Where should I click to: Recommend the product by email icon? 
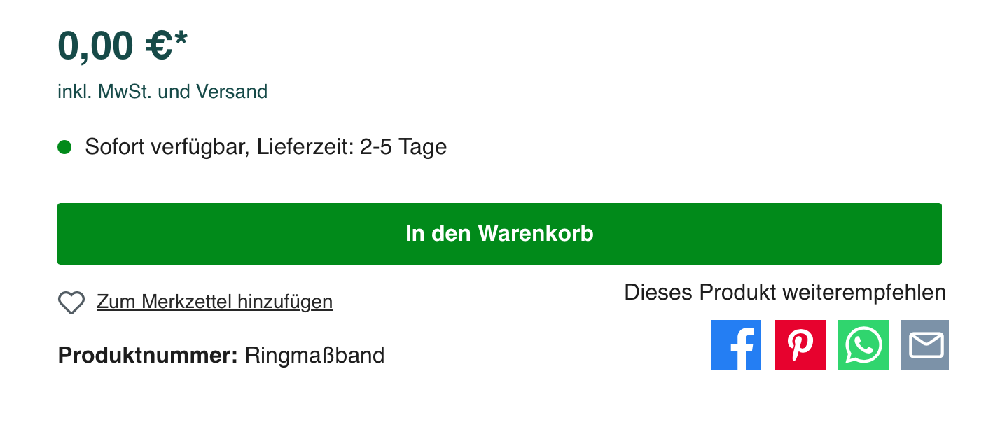pos(925,345)
